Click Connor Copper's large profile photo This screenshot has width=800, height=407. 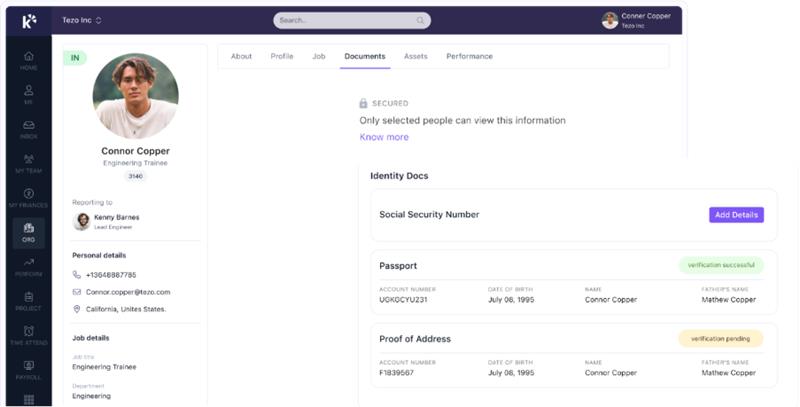pyautogui.click(x=136, y=96)
